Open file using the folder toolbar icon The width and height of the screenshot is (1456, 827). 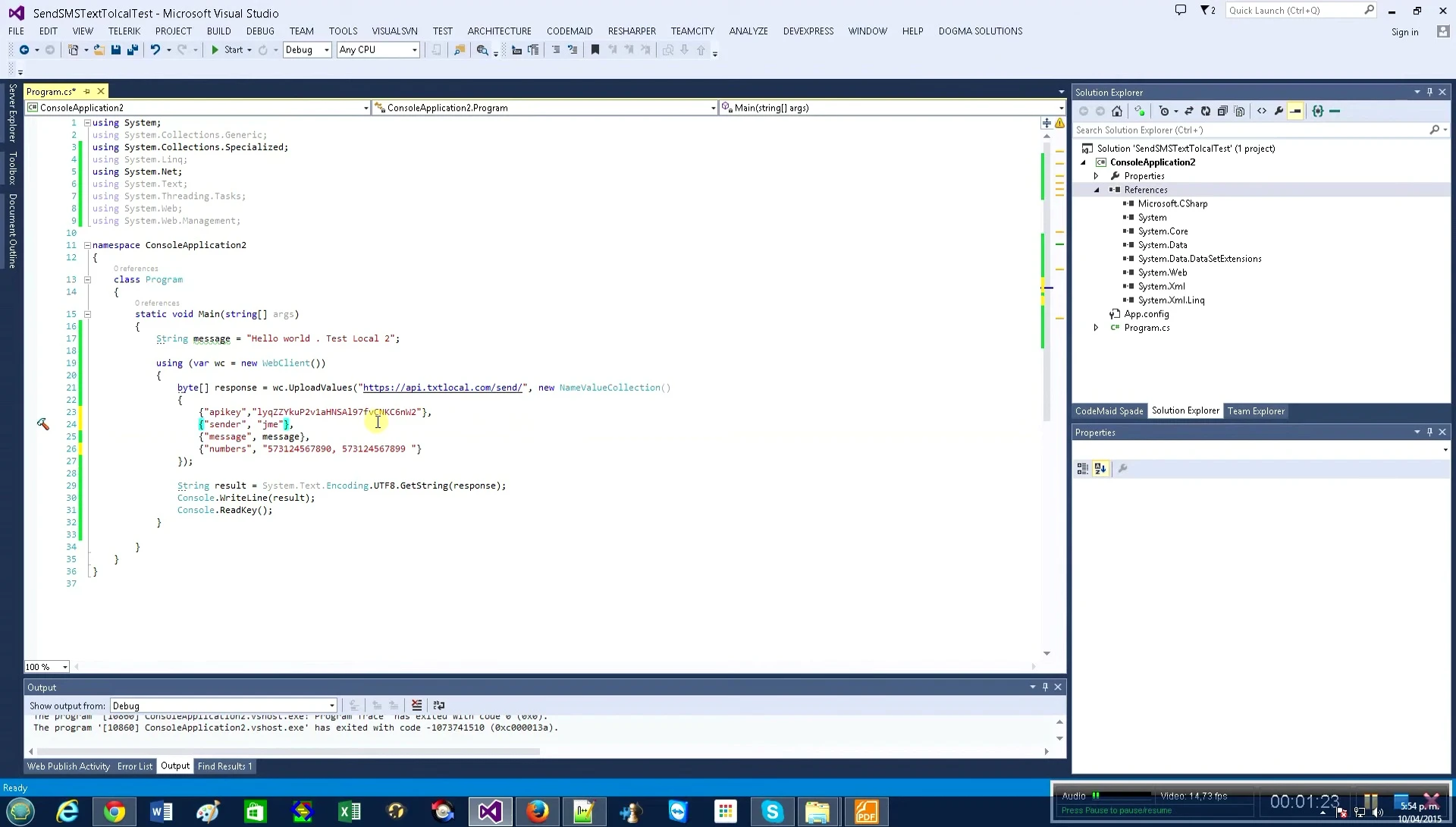[x=99, y=50]
